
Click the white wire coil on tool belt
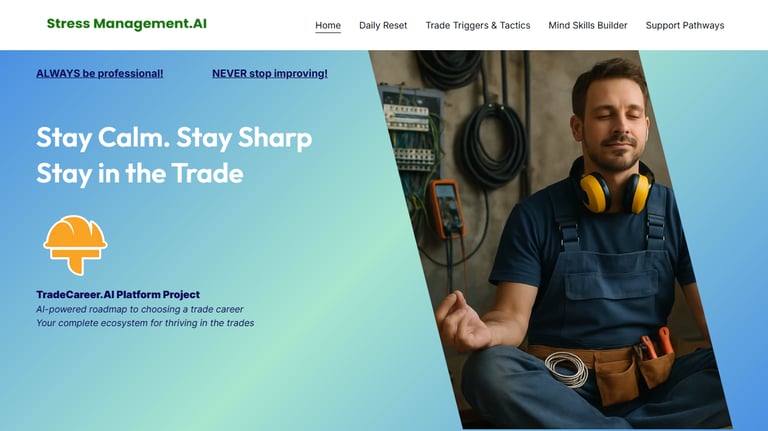(x=567, y=368)
